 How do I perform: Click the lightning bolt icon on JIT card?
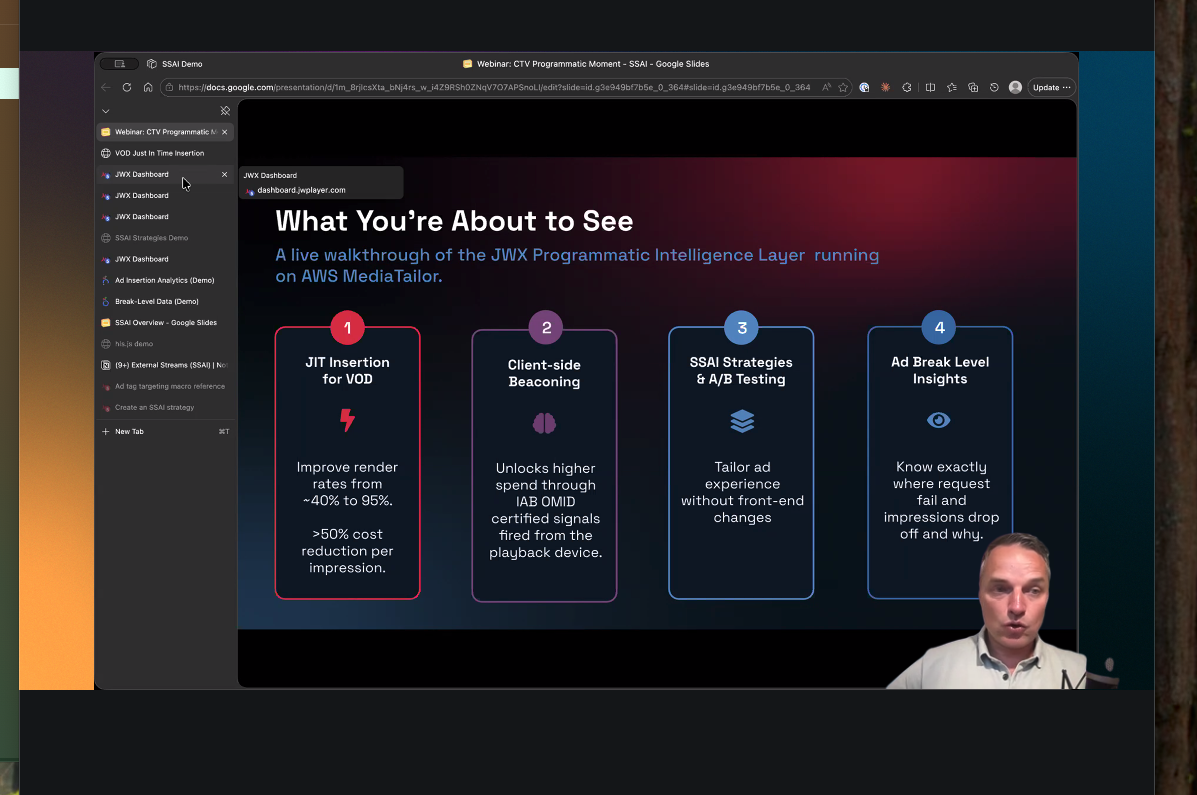click(347, 420)
